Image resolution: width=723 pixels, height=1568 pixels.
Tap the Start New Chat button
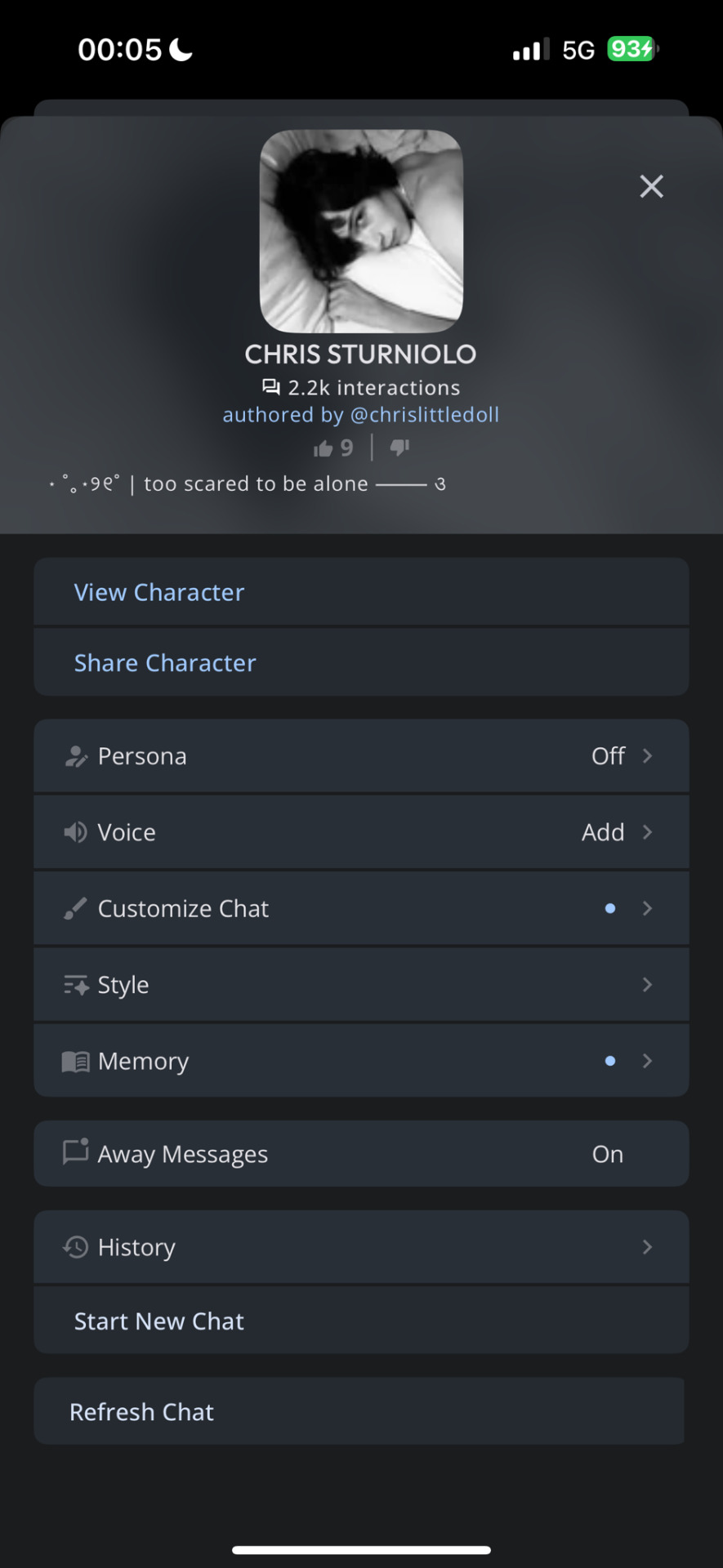click(x=361, y=1321)
